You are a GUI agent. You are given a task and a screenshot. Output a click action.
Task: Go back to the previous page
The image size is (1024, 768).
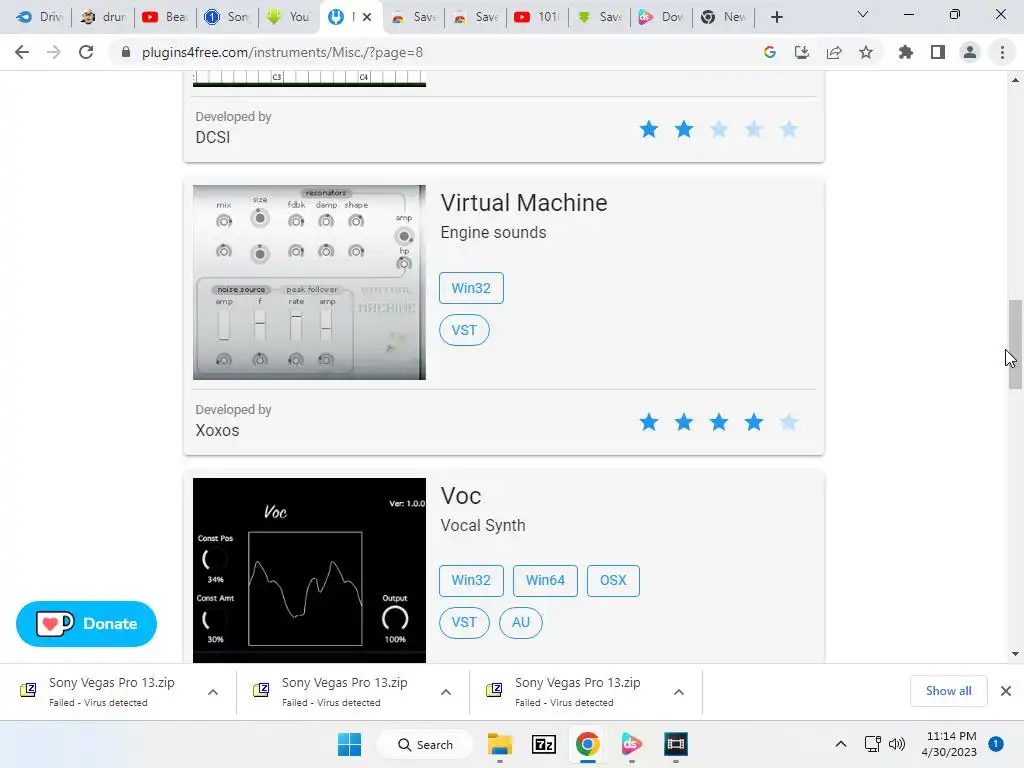tap(22, 52)
